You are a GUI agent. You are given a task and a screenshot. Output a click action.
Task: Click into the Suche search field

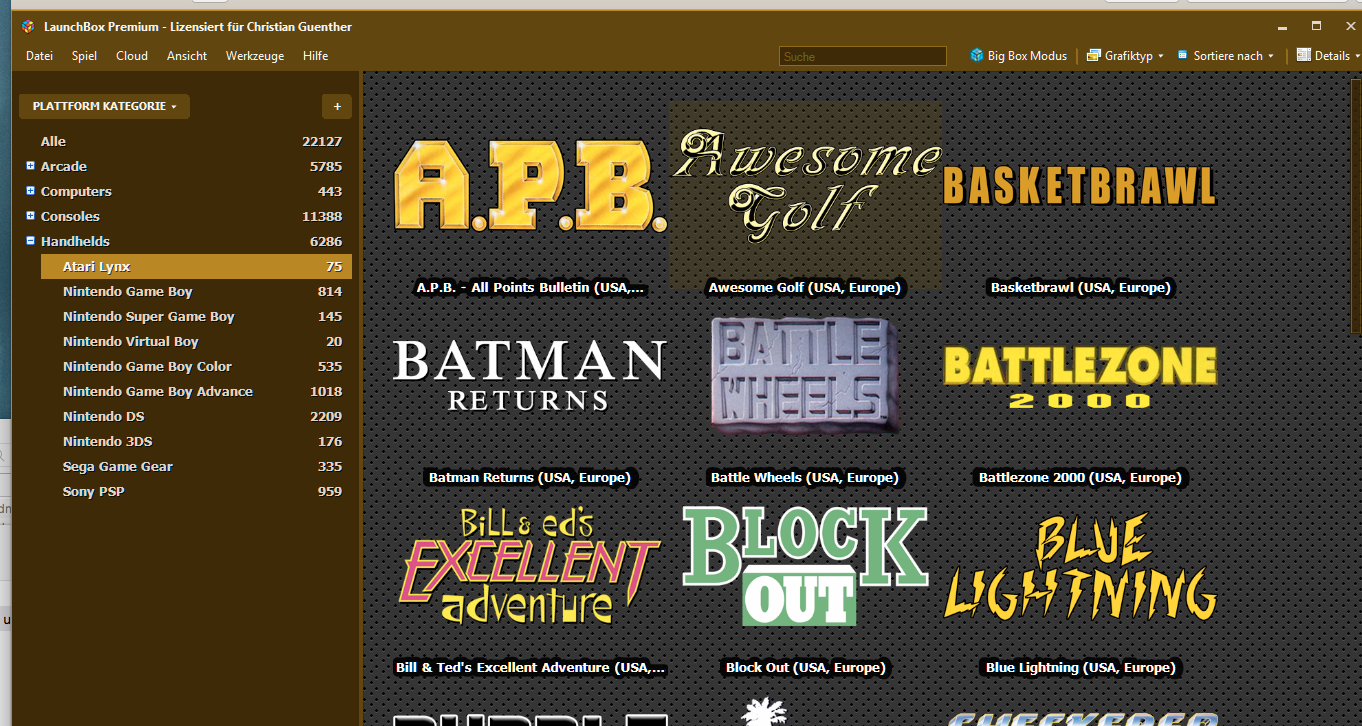tap(862, 57)
